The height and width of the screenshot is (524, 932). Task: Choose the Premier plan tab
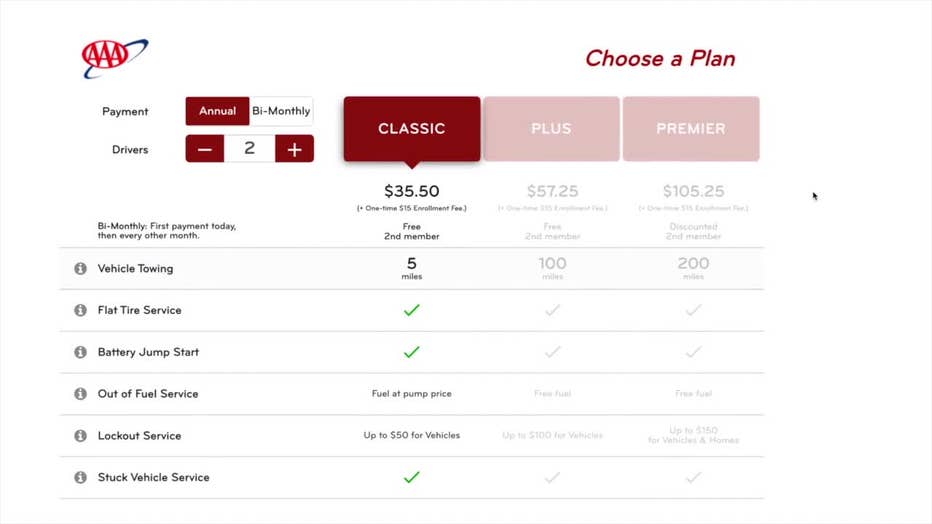coord(691,129)
